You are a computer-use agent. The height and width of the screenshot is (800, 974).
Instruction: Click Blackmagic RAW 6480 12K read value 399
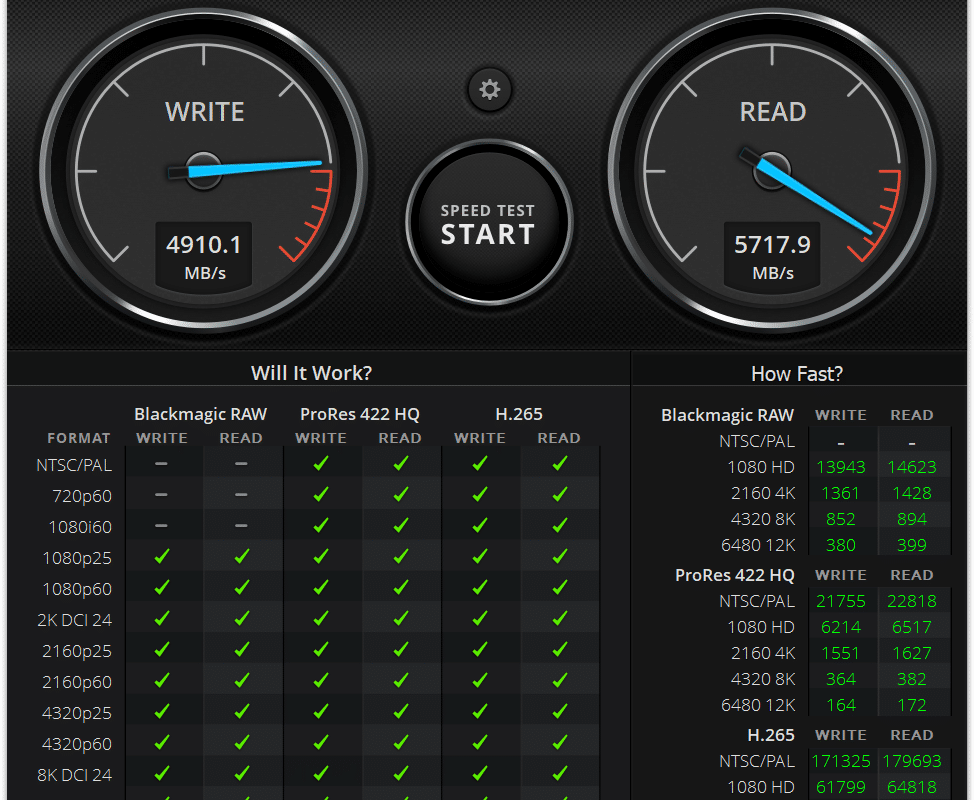coord(911,545)
